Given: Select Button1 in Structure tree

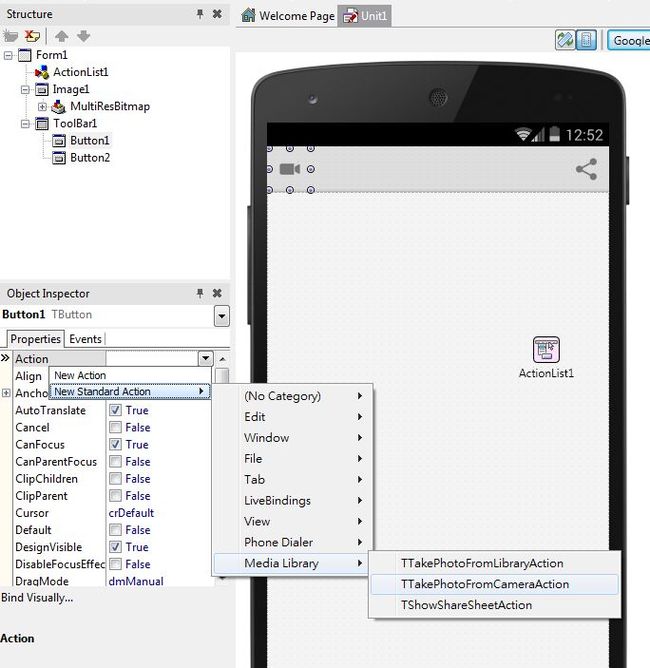Looking at the screenshot, I should point(89,140).
